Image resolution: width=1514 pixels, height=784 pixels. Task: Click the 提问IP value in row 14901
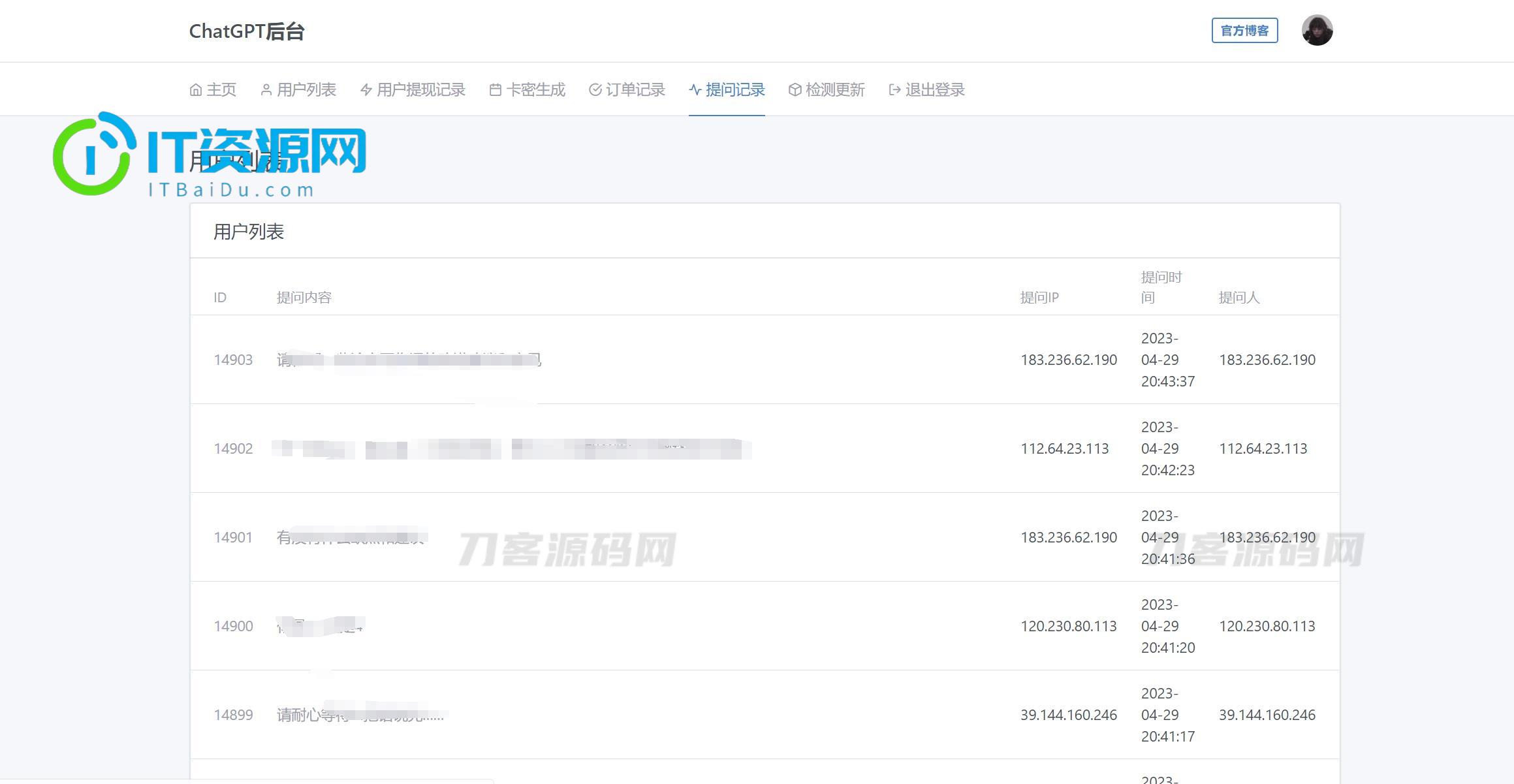[x=1069, y=537]
